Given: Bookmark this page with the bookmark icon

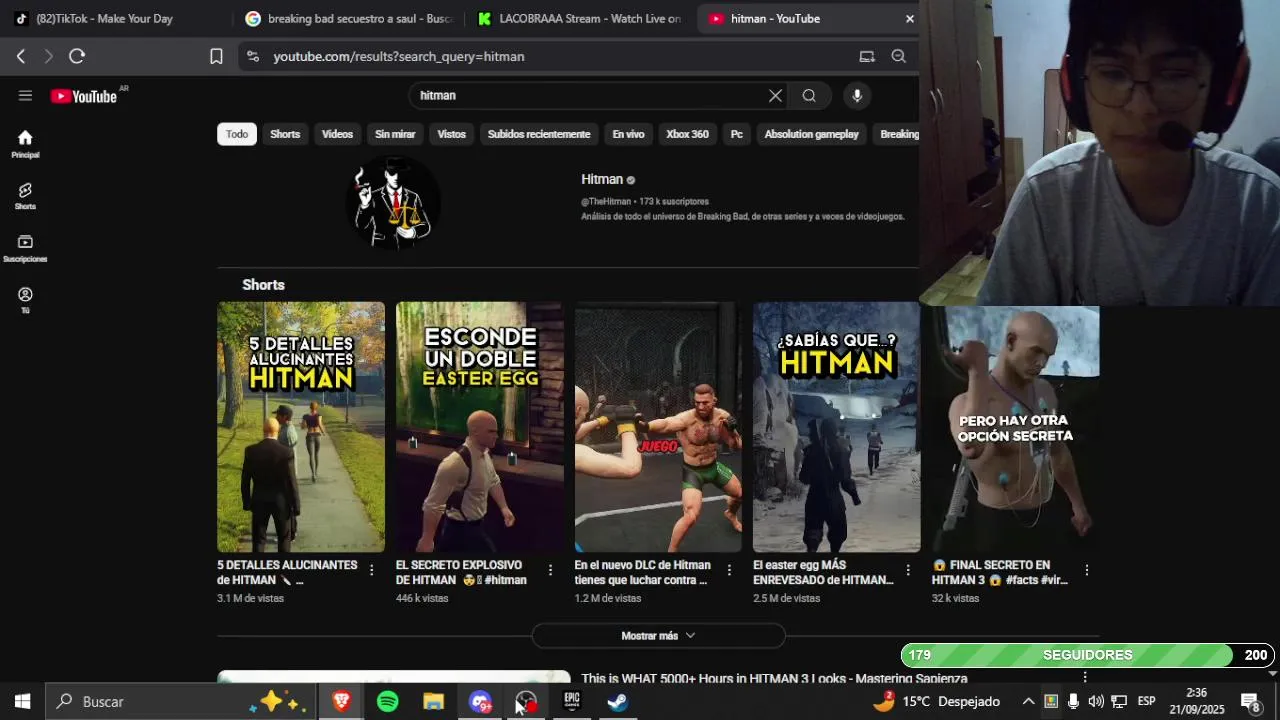Looking at the screenshot, I should (216, 57).
